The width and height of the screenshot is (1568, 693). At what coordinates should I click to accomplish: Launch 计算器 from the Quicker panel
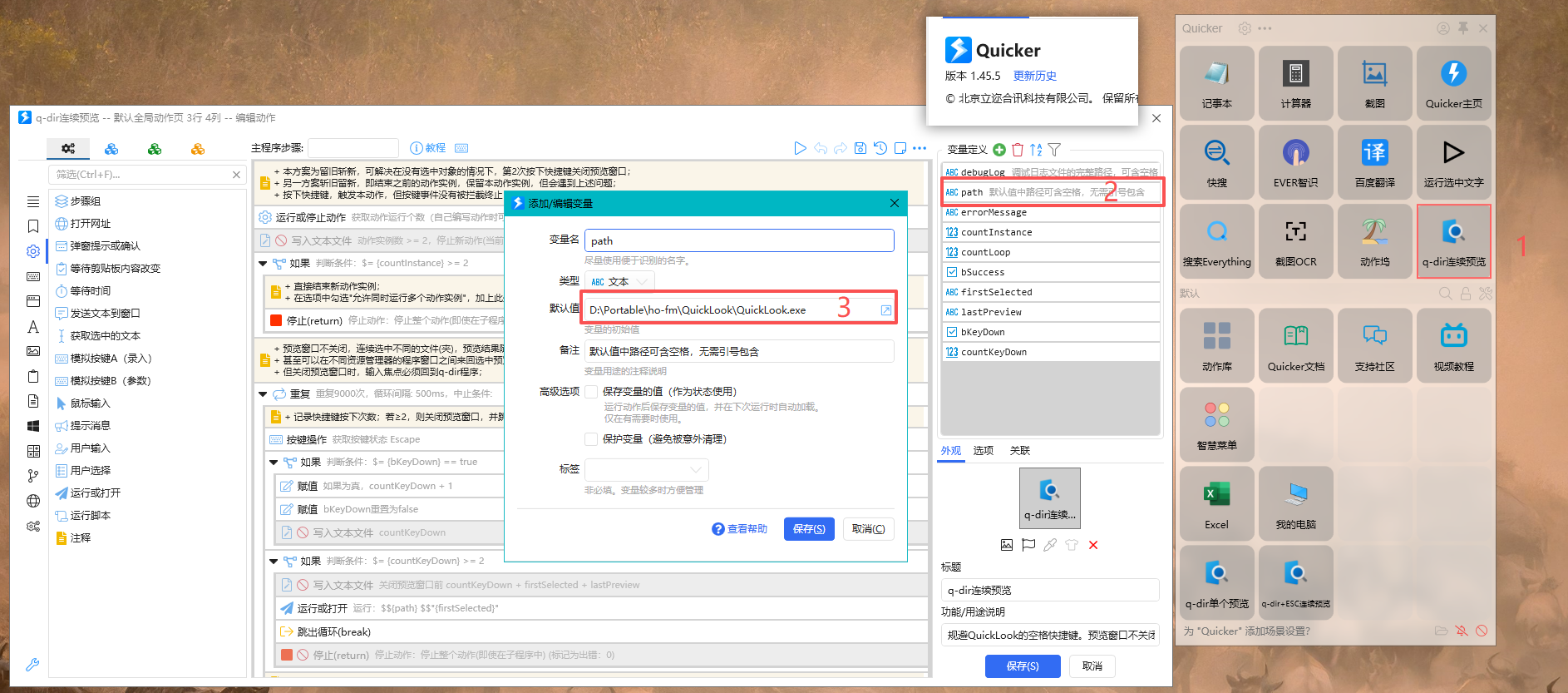tap(1295, 83)
